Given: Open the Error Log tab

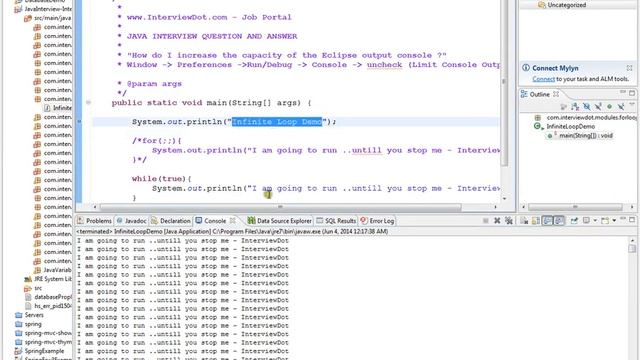Looking at the screenshot, I should (377, 220).
